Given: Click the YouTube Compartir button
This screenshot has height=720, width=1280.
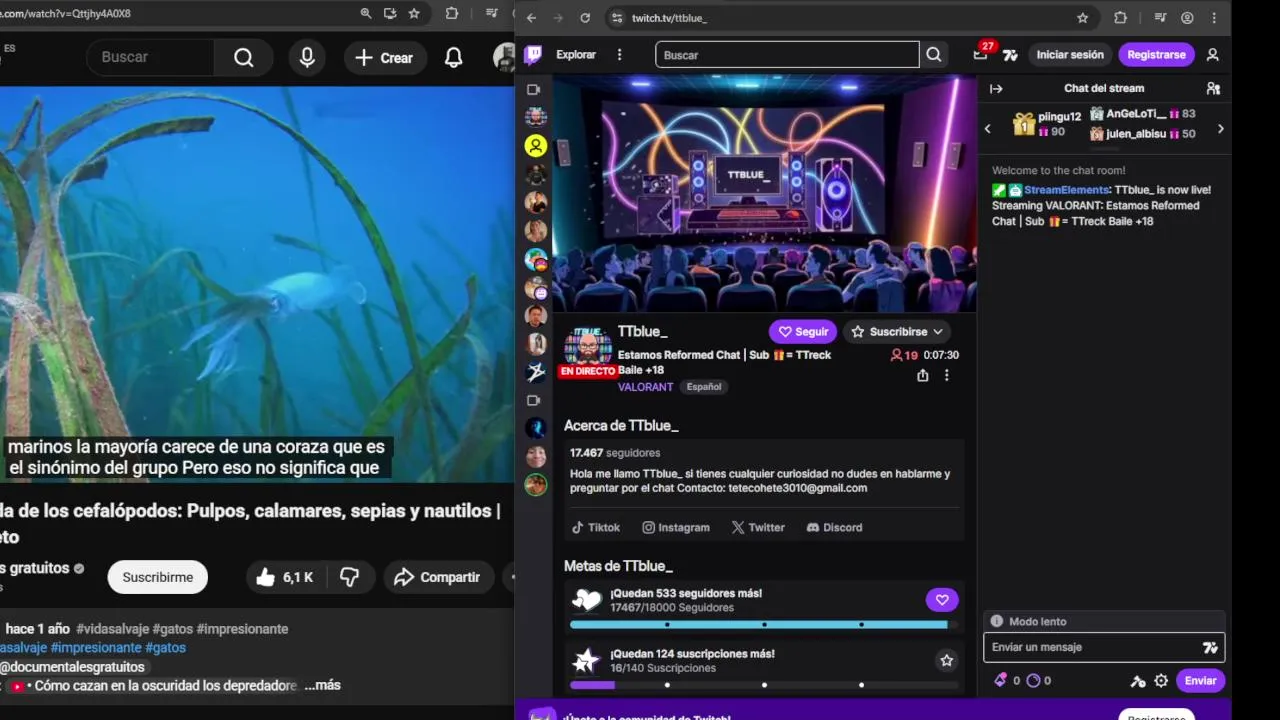Looking at the screenshot, I should [437, 577].
